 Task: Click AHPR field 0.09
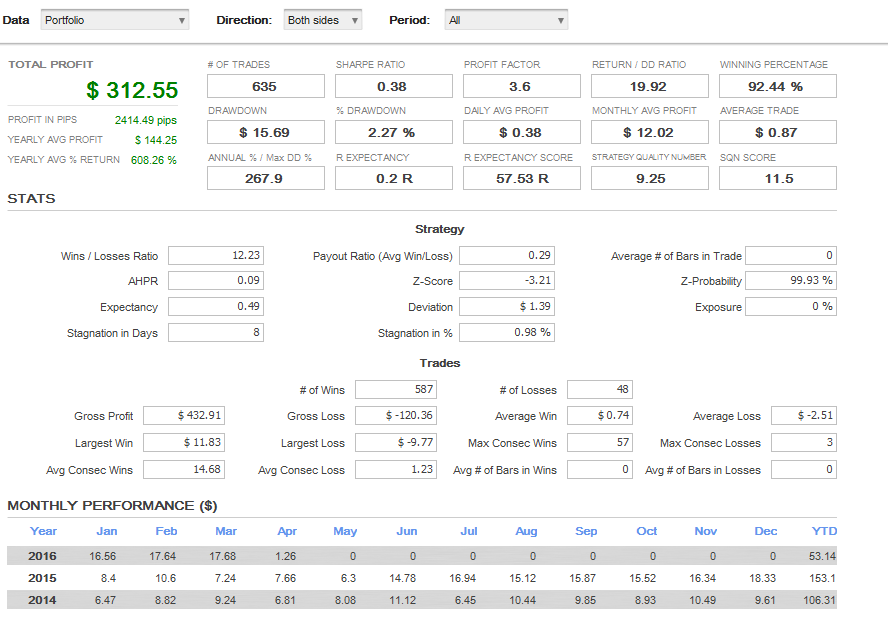pos(216,280)
